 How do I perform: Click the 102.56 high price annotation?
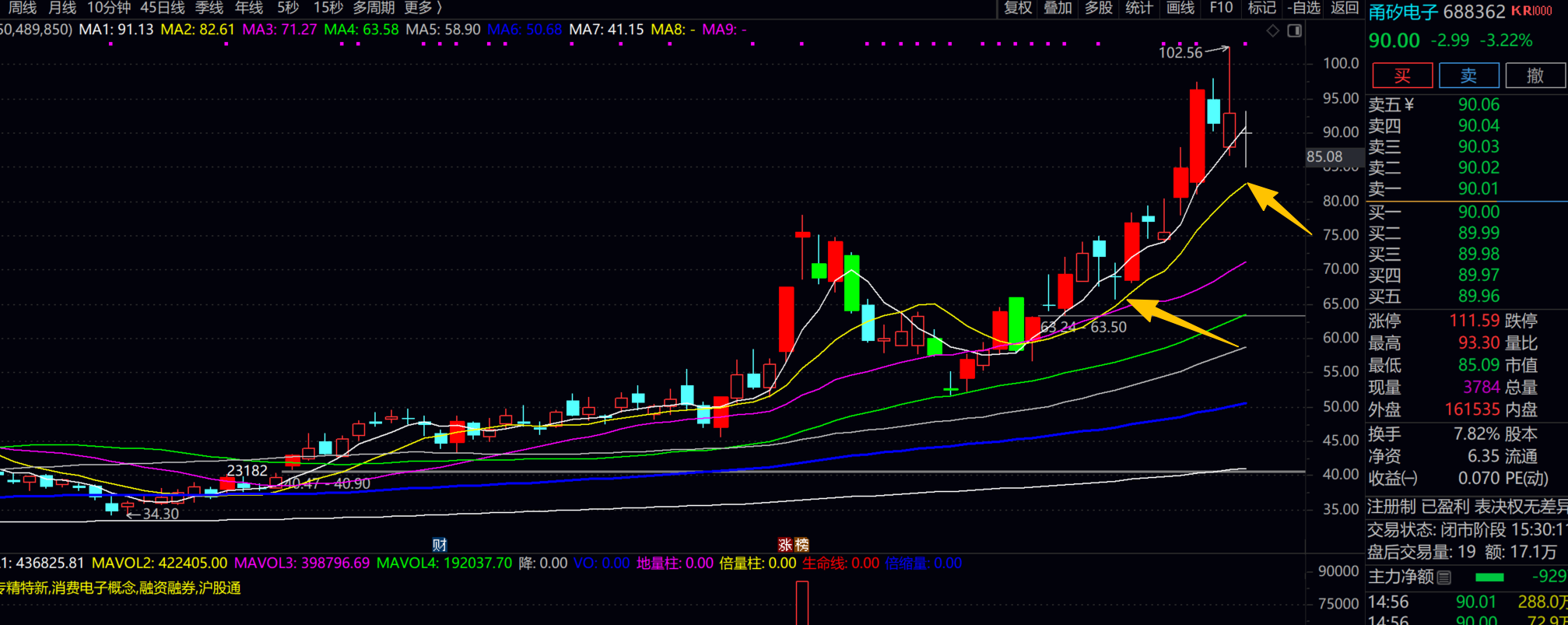pyautogui.click(x=1180, y=52)
